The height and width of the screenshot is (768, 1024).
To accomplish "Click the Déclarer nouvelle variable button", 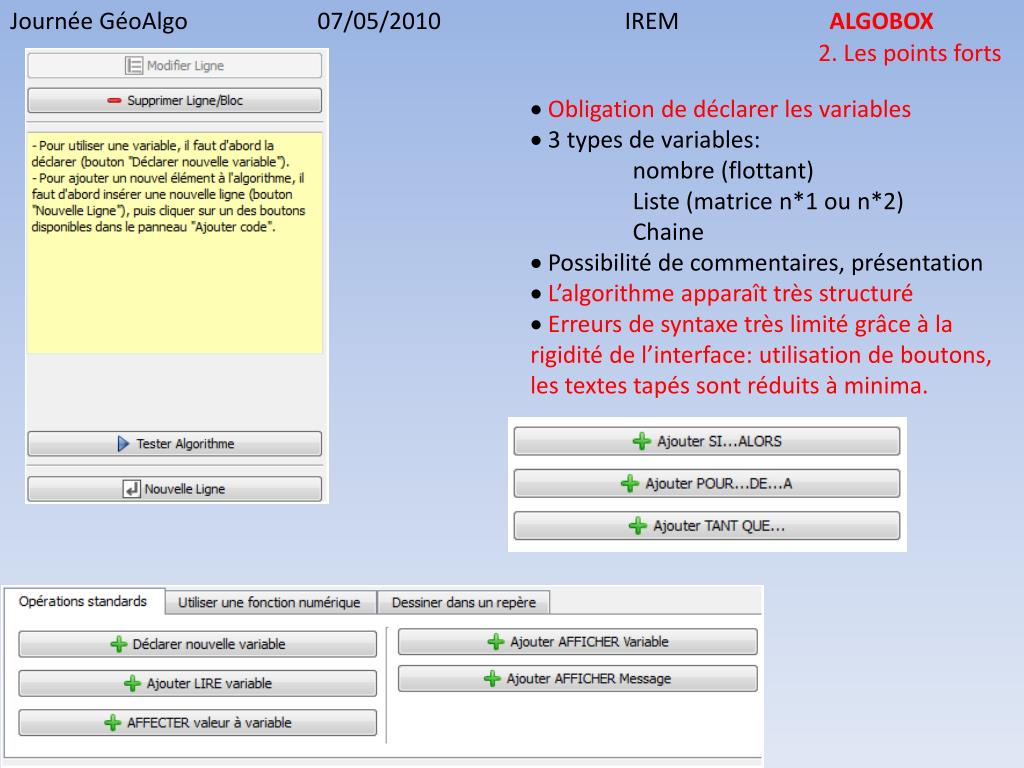I will click(x=197, y=645).
